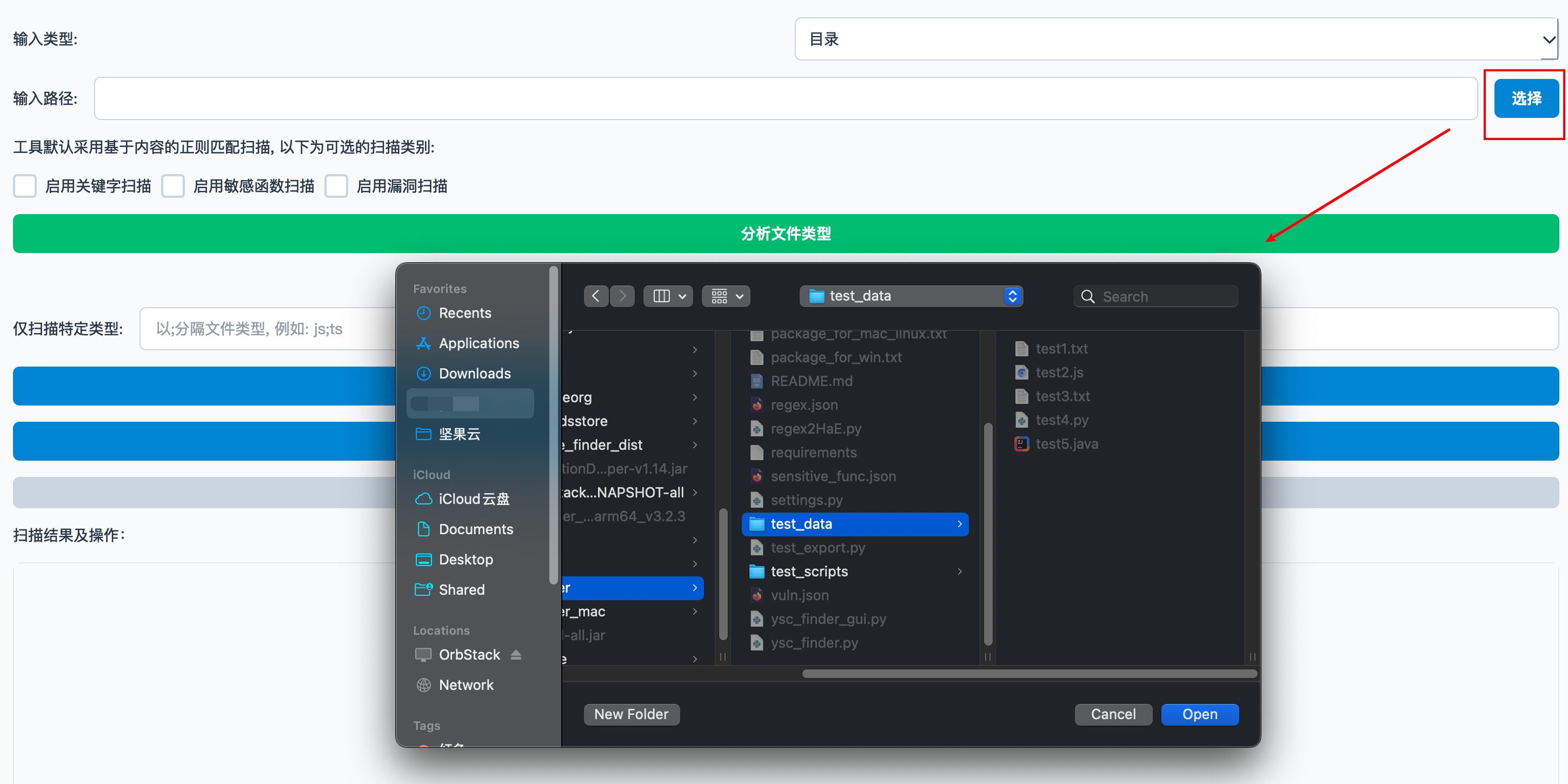Image resolution: width=1568 pixels, height=784 pixels.
Task: Expand test_data folder chevron
Action: point(960,524)
